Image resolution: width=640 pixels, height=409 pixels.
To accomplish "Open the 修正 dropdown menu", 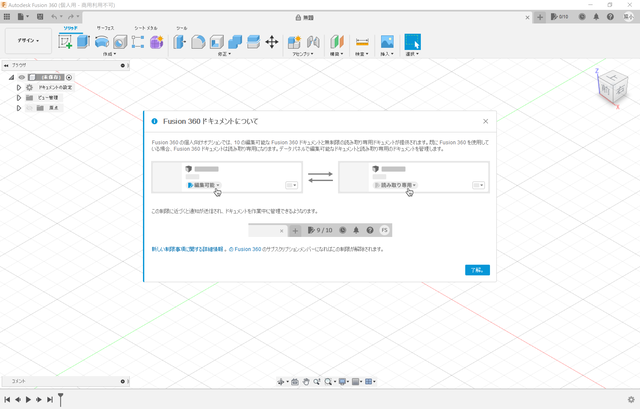I will 224,54.
